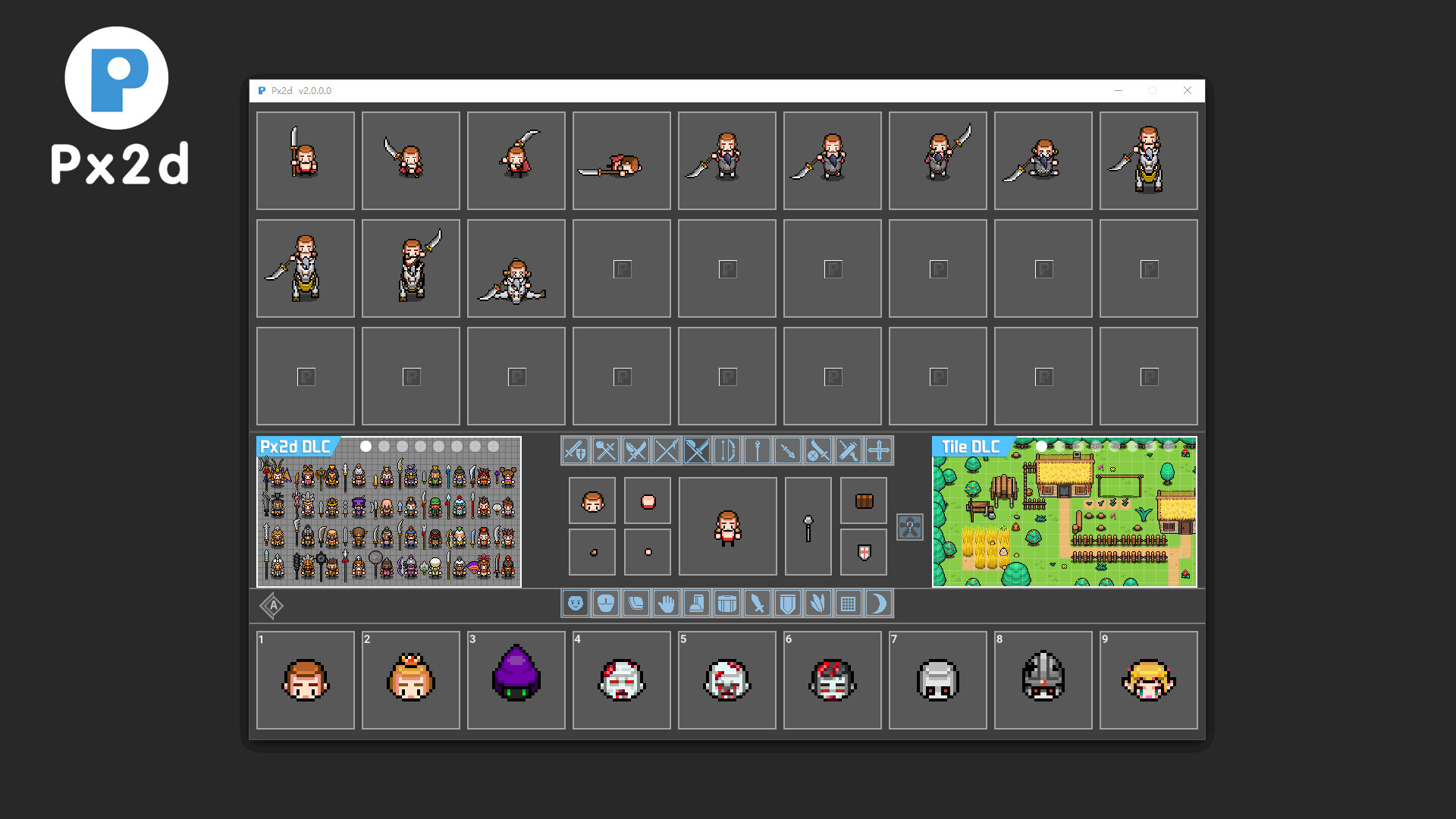Select the mounted rider sprite in first row

click(1148, 161)
